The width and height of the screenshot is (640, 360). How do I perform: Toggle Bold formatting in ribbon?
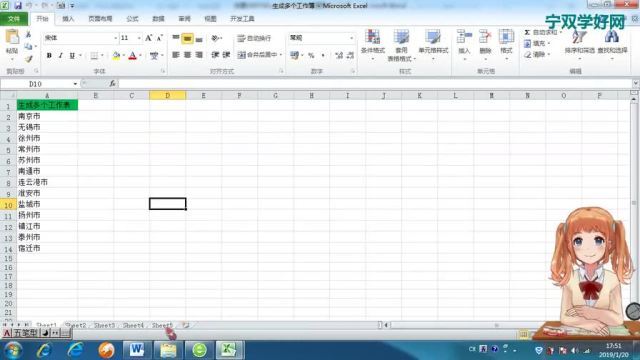[x=49, y=55]
